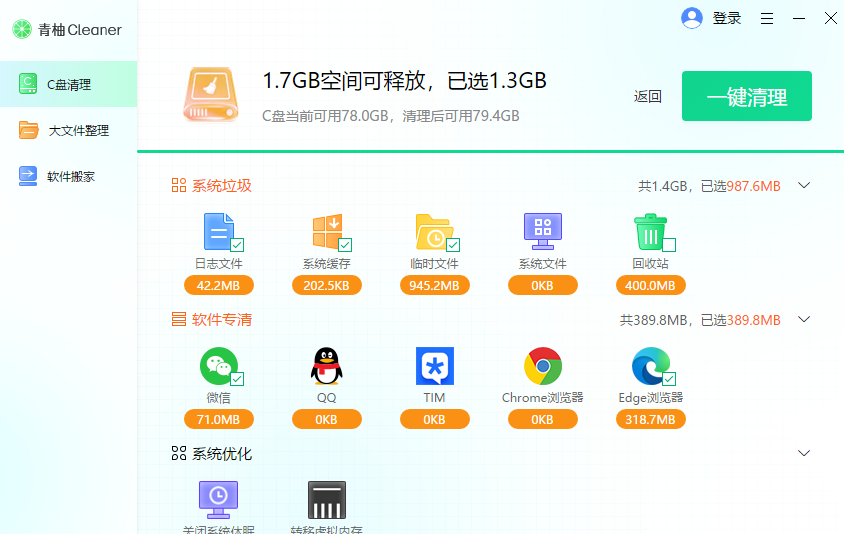Click the 系统垃圾 section heading icon

click(179, 185)
